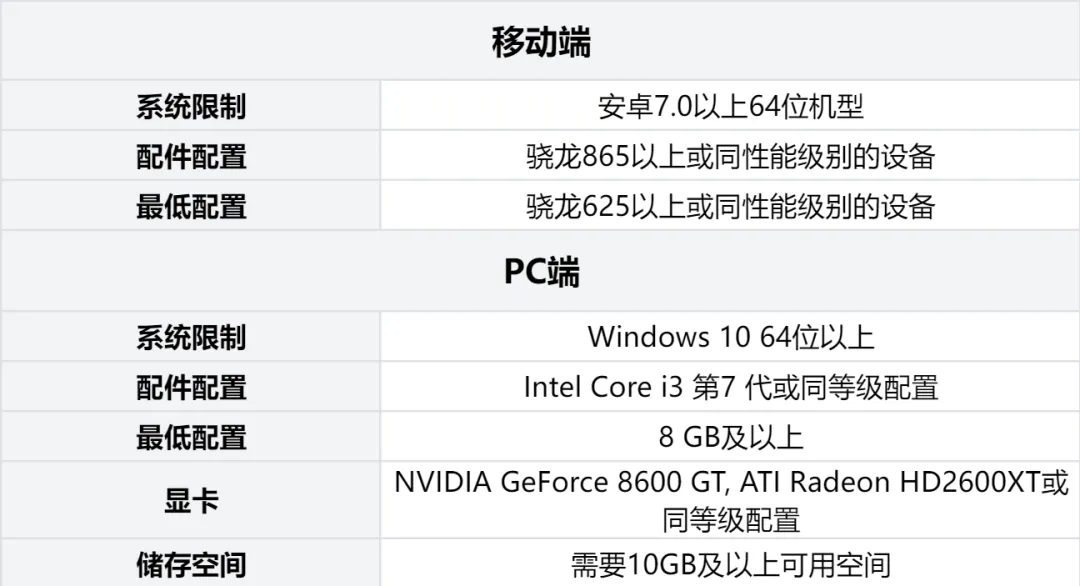This screenshot has height=586, width=1080.
Task: Select the 显卡 row label
Action: [191, 500]
